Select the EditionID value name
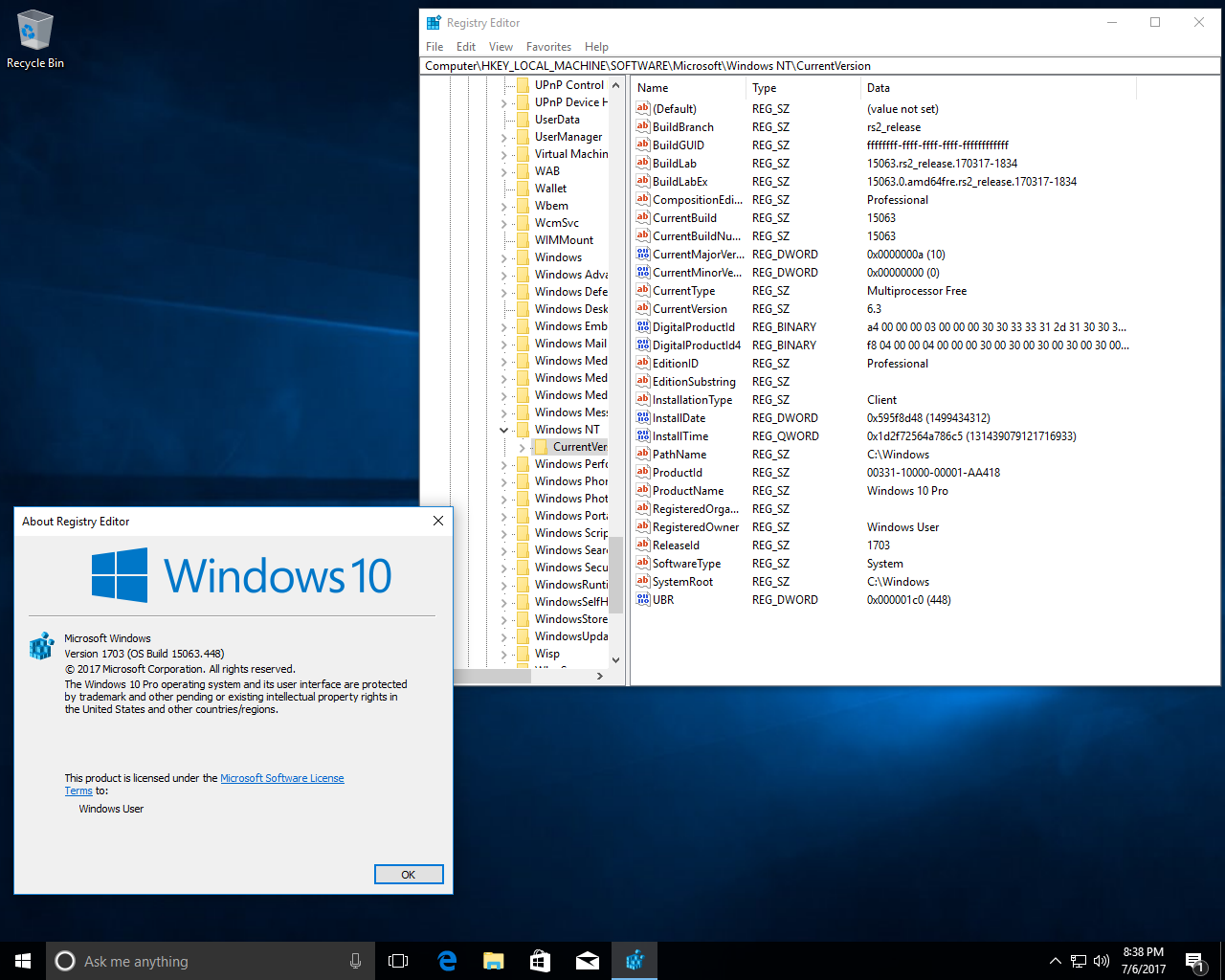Viewport: 1225px width, 980px height. coord(676,364)
